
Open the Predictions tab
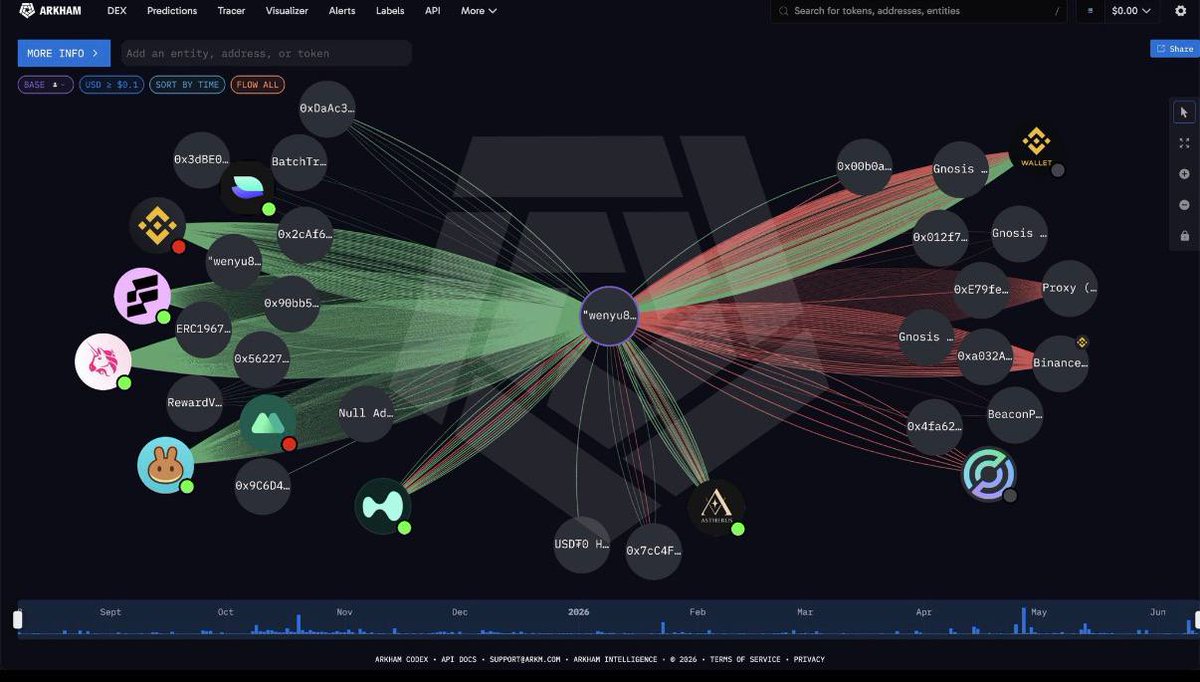click(x=172, y=11)
